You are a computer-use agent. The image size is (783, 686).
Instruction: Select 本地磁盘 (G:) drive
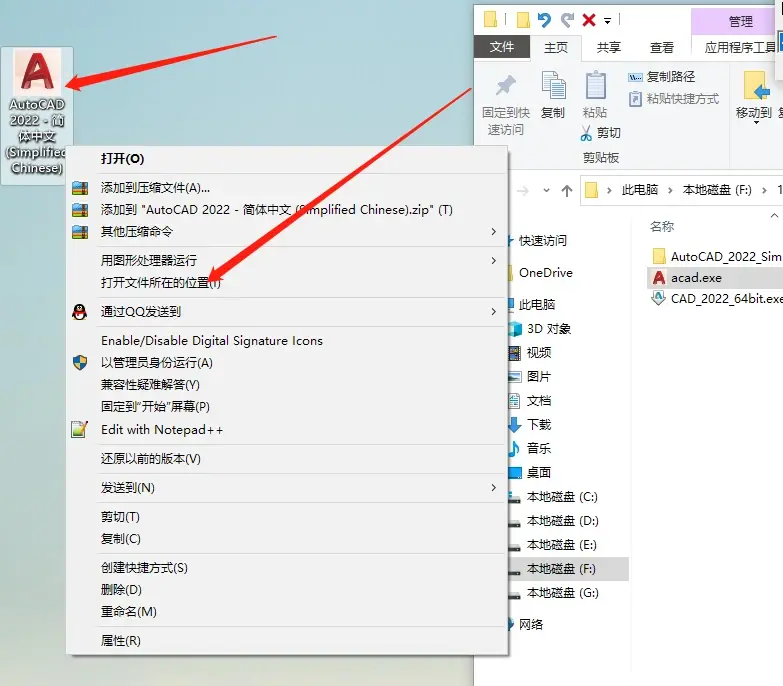click(x=562, y=593)
